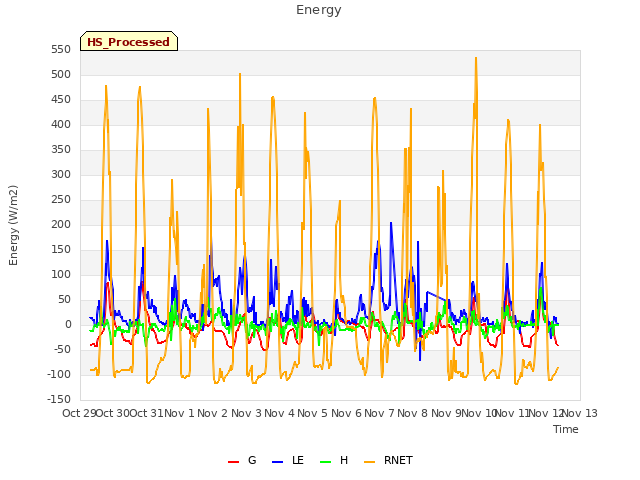Screen dimensions: 640x480
Task: Click the 150 y-axis tick label
Action: pyautogui.click(x=61, y=250)
